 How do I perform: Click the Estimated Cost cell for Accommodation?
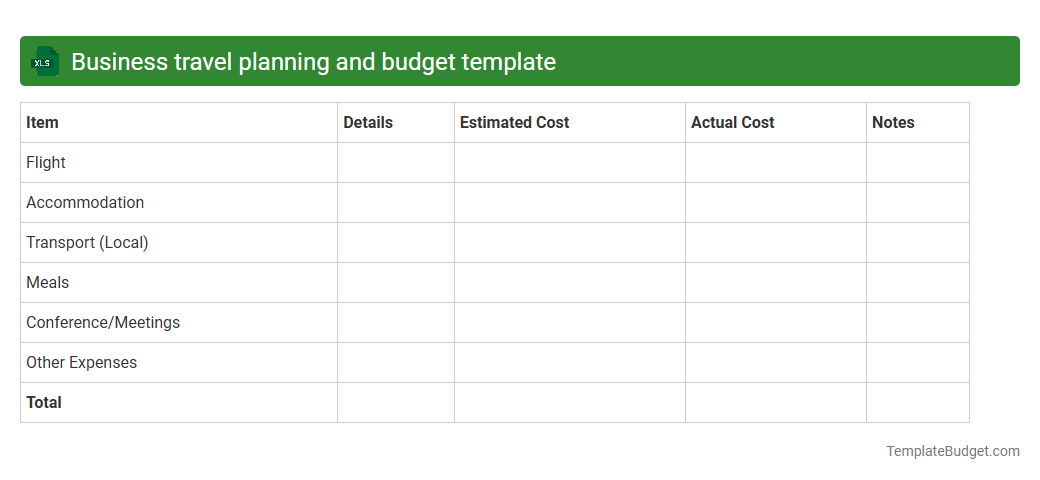[570, 202]
